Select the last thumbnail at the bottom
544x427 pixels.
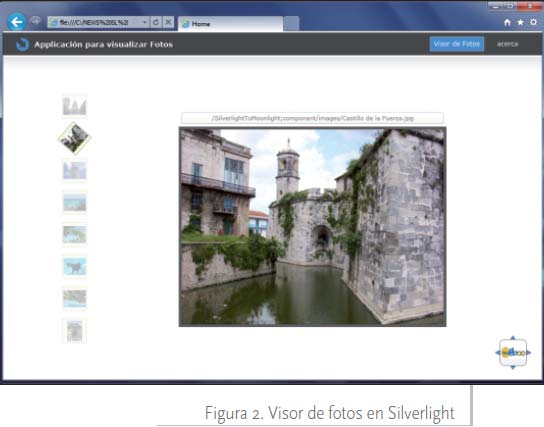tap(75, 331)
